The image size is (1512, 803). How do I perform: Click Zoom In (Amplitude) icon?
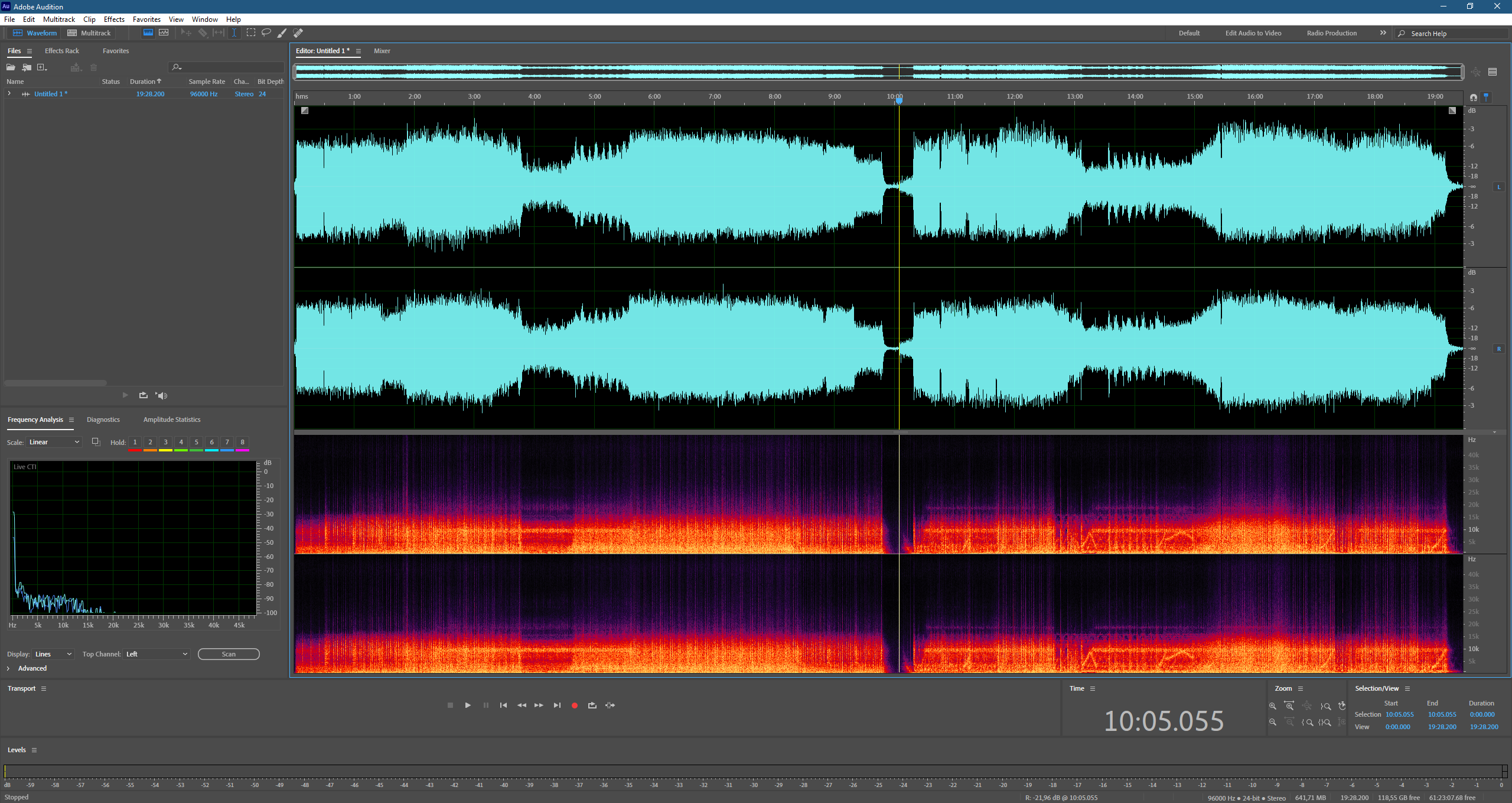[1273, 706]
